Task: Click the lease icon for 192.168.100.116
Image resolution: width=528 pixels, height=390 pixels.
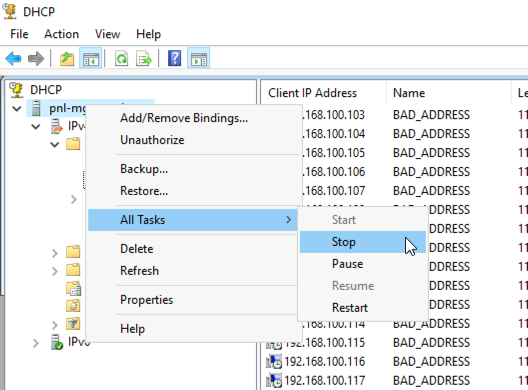Action: click(x=274, y=362)
